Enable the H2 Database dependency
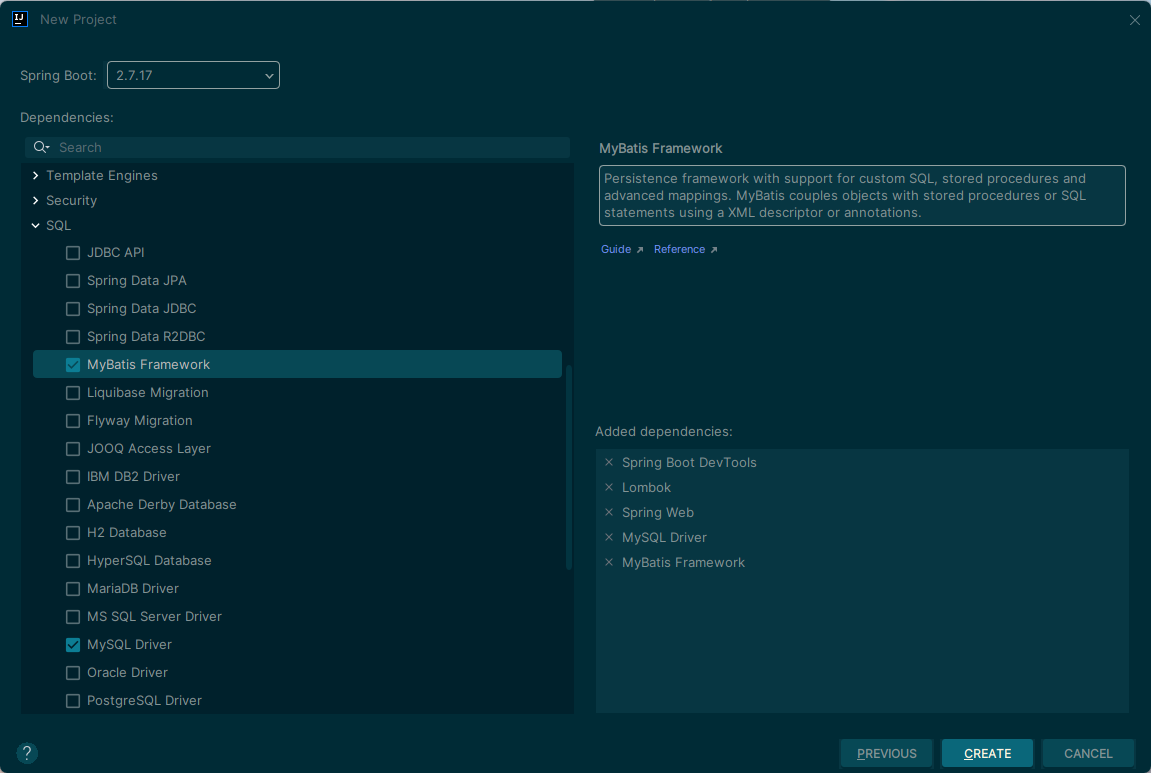The height and width of the screenshot is (773, 1151). point(73,532)
